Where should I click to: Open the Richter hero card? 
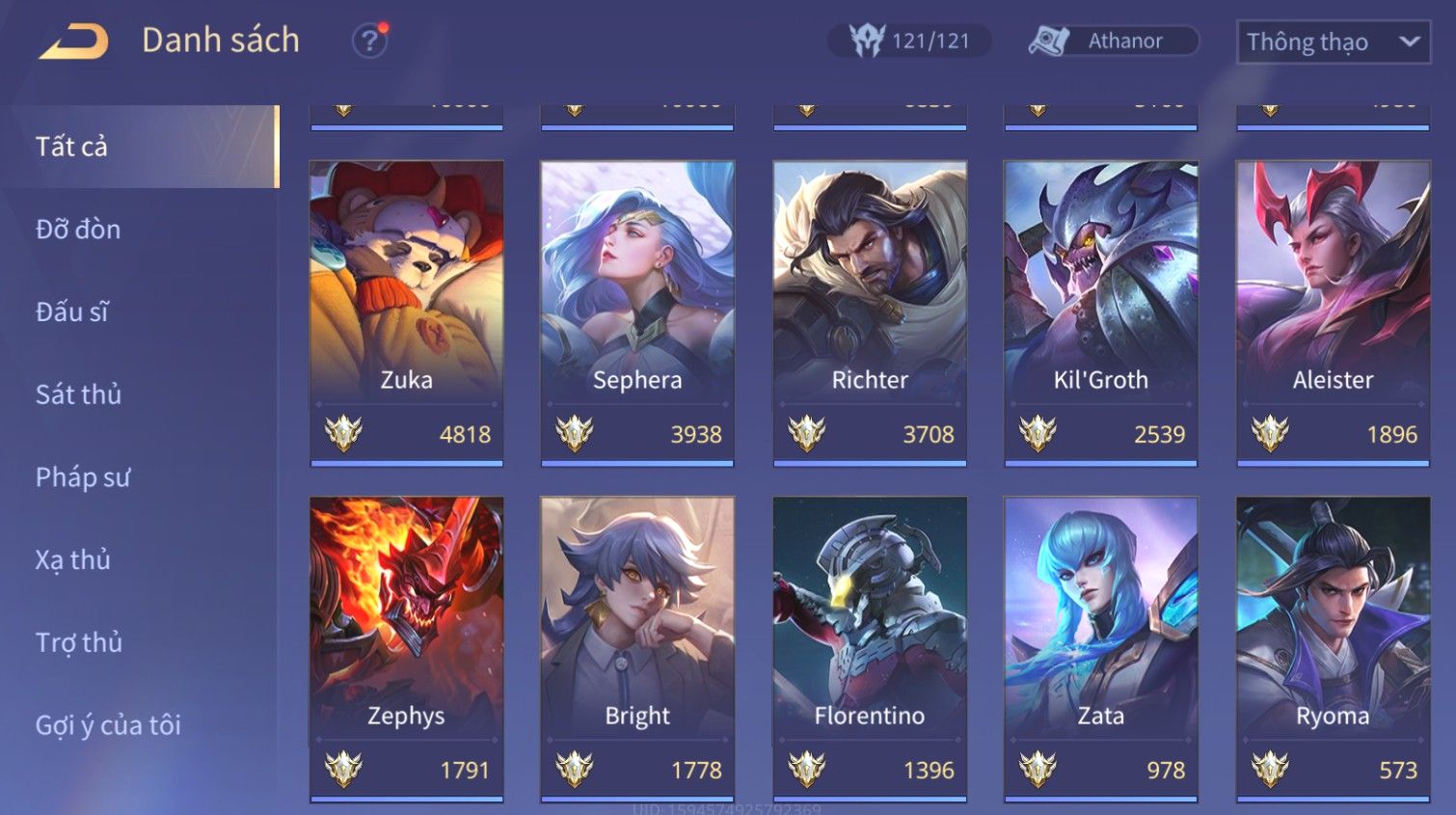(870, 313)
